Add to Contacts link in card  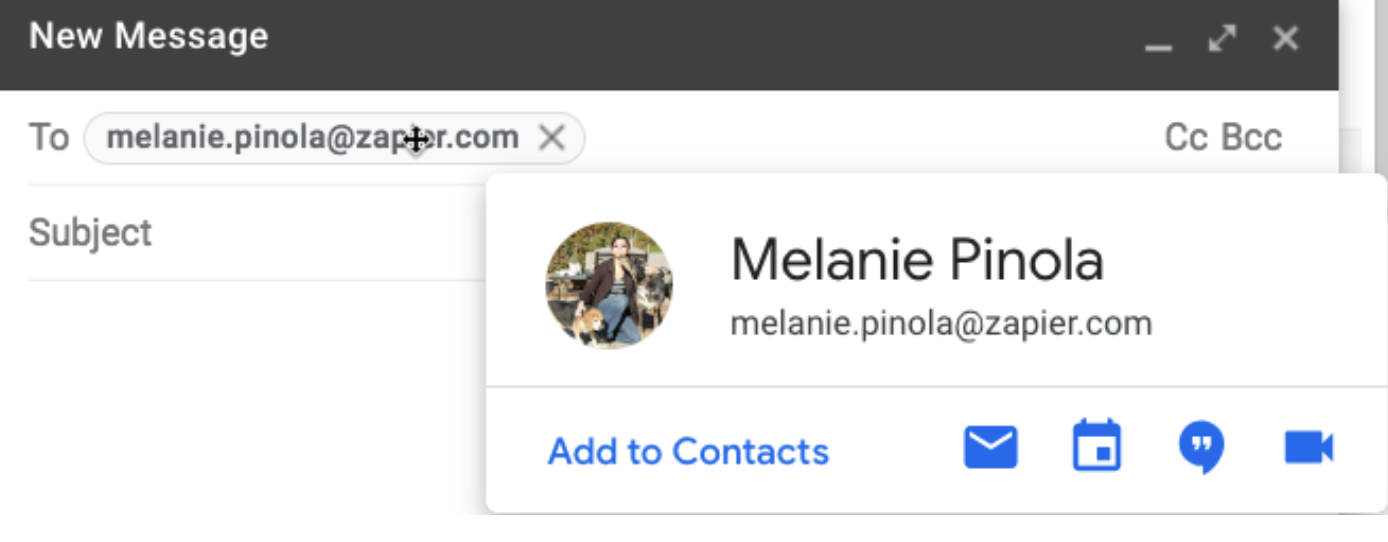point(688,452)
